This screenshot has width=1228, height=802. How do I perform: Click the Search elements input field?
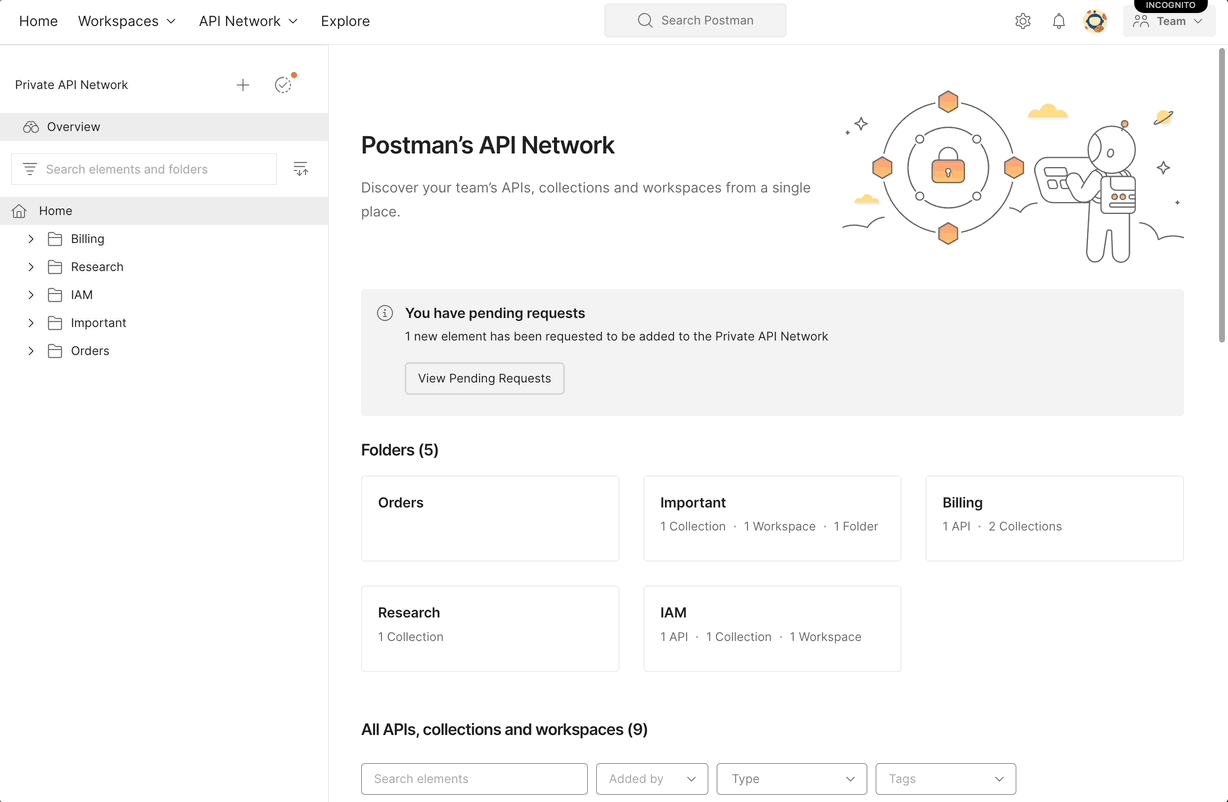(x=474, y=778)
